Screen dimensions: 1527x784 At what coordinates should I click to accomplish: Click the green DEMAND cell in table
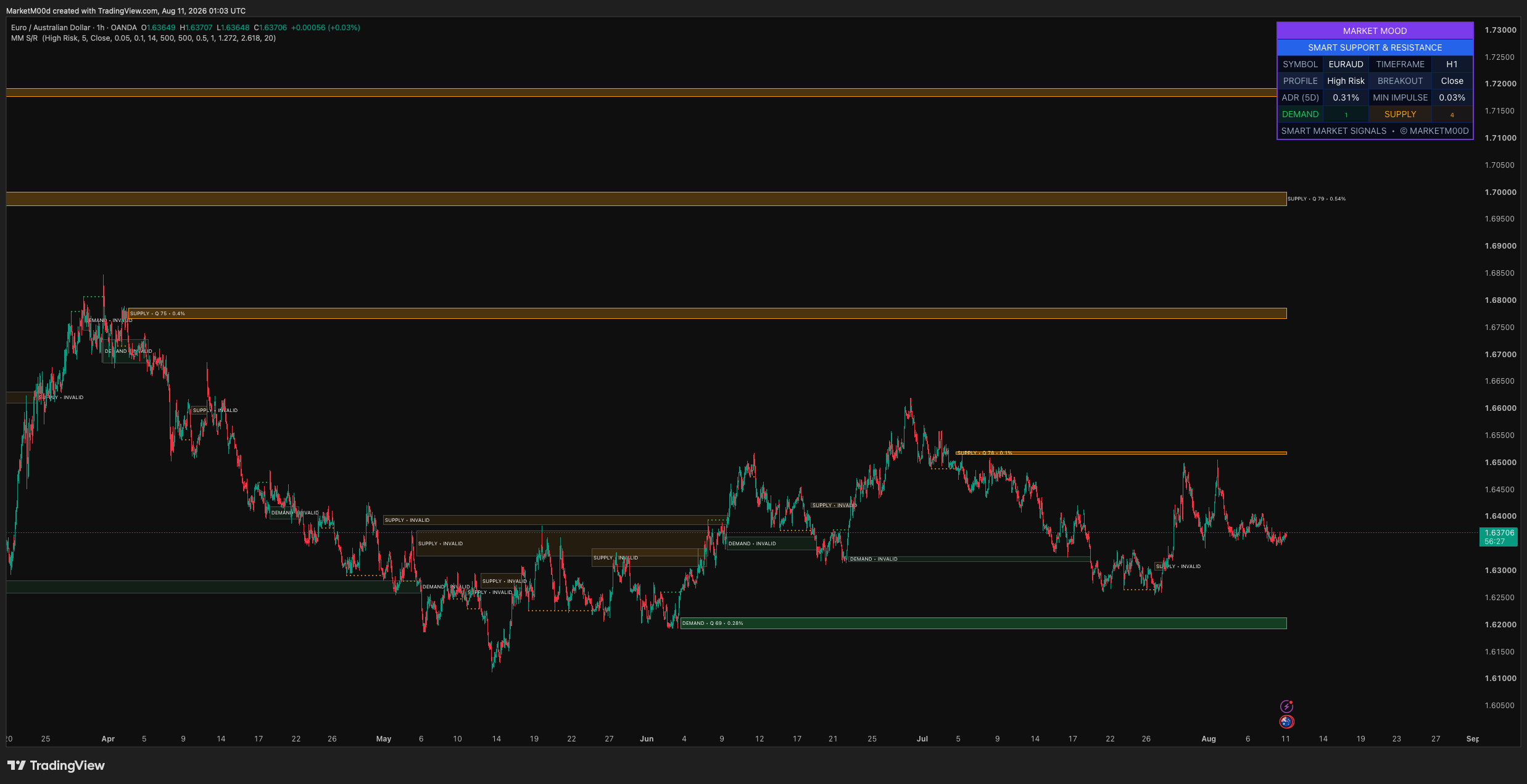pos(1300,114)
